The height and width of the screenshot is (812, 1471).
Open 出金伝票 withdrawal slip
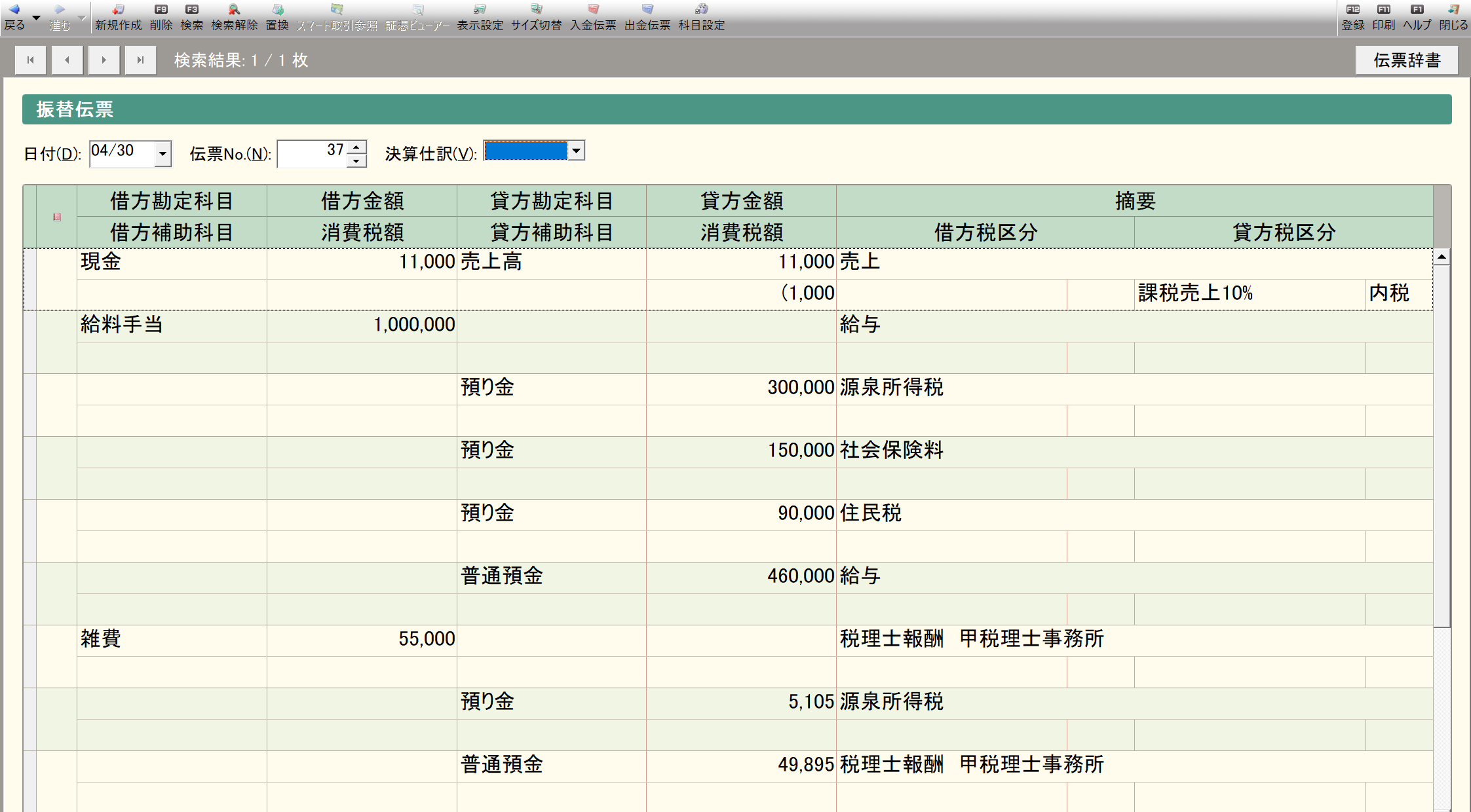pos(647,16)
